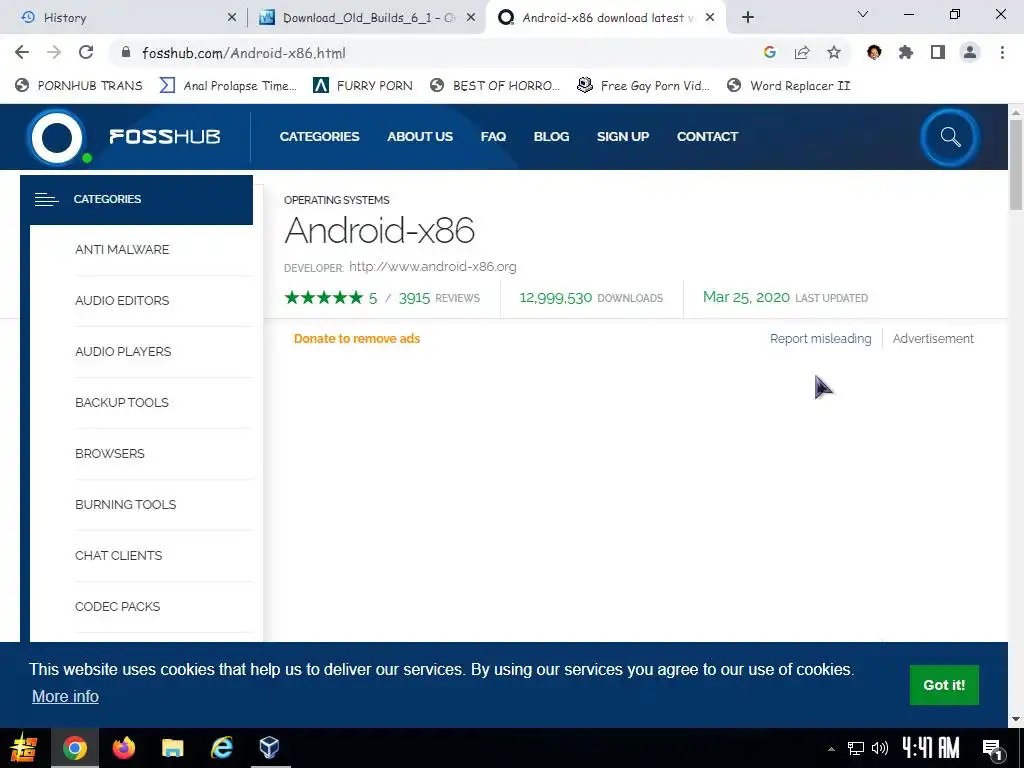Open SIGN UP navigation item
Image resolution: width=1024 pixels, height=768 pixels.
point(623,136)
